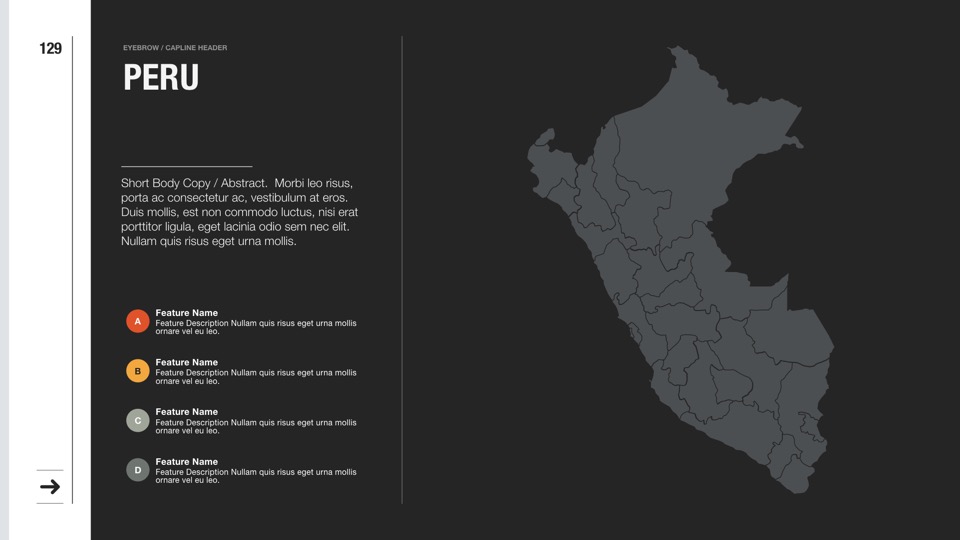Click the light gray circle marked C
The height and width of the screenshot is (540, 960).
[138, 420]
